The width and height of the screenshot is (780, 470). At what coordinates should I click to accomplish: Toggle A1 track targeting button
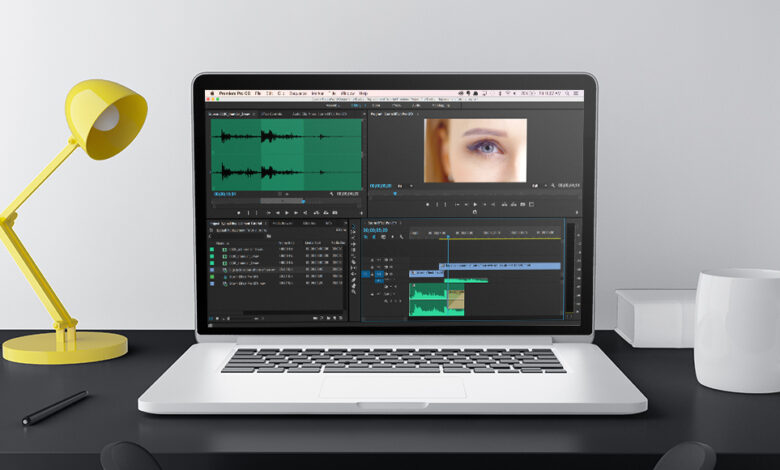coord(380,281)
